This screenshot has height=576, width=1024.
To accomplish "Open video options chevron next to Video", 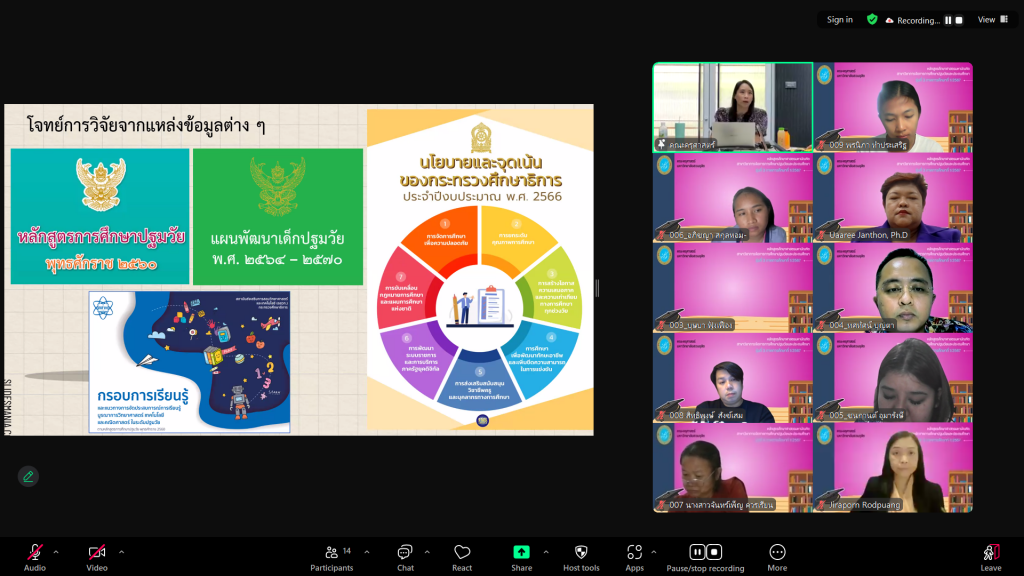I will [x=122, y=551].
